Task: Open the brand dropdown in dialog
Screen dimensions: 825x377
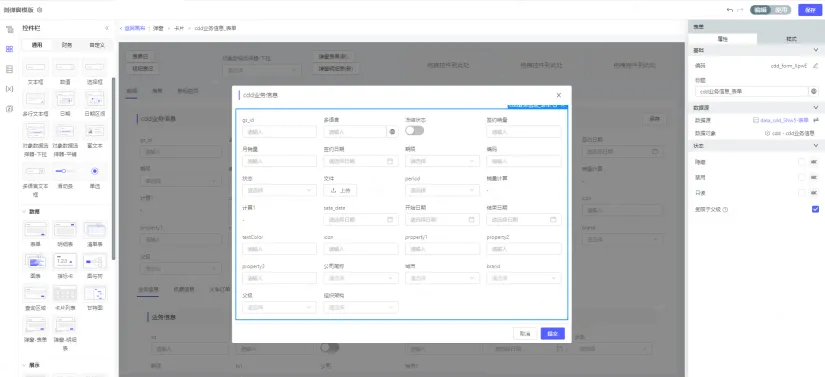Action: coord(524,278)
